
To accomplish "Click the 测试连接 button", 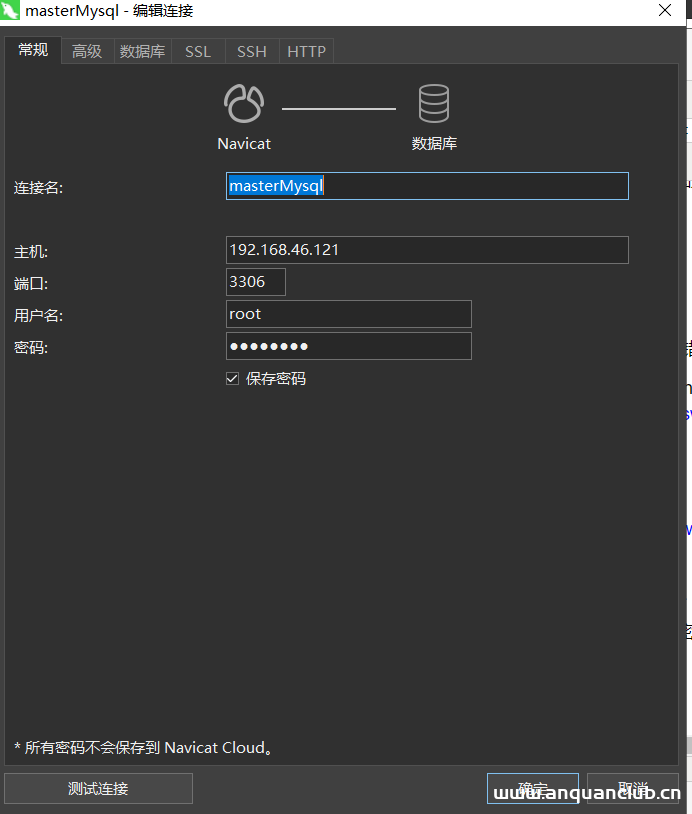I will click(x=98, y=789).
